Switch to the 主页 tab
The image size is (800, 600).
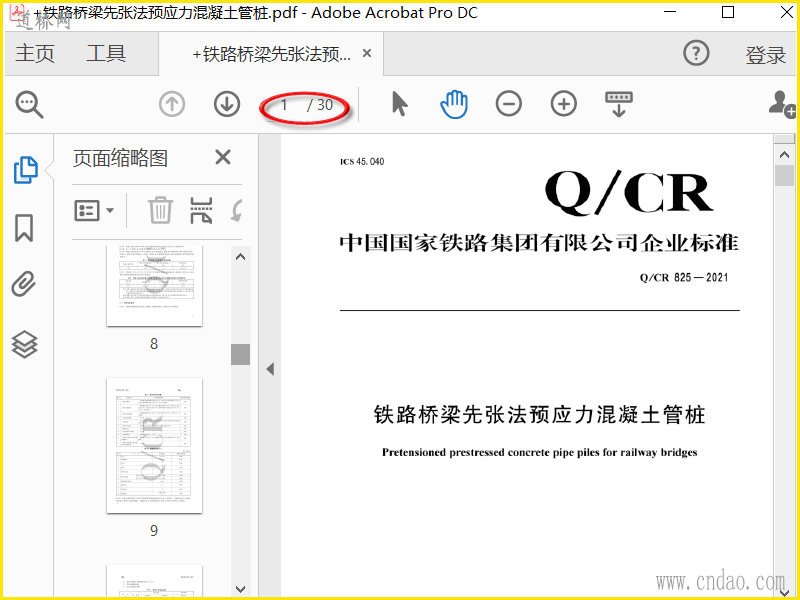[35, 54]
